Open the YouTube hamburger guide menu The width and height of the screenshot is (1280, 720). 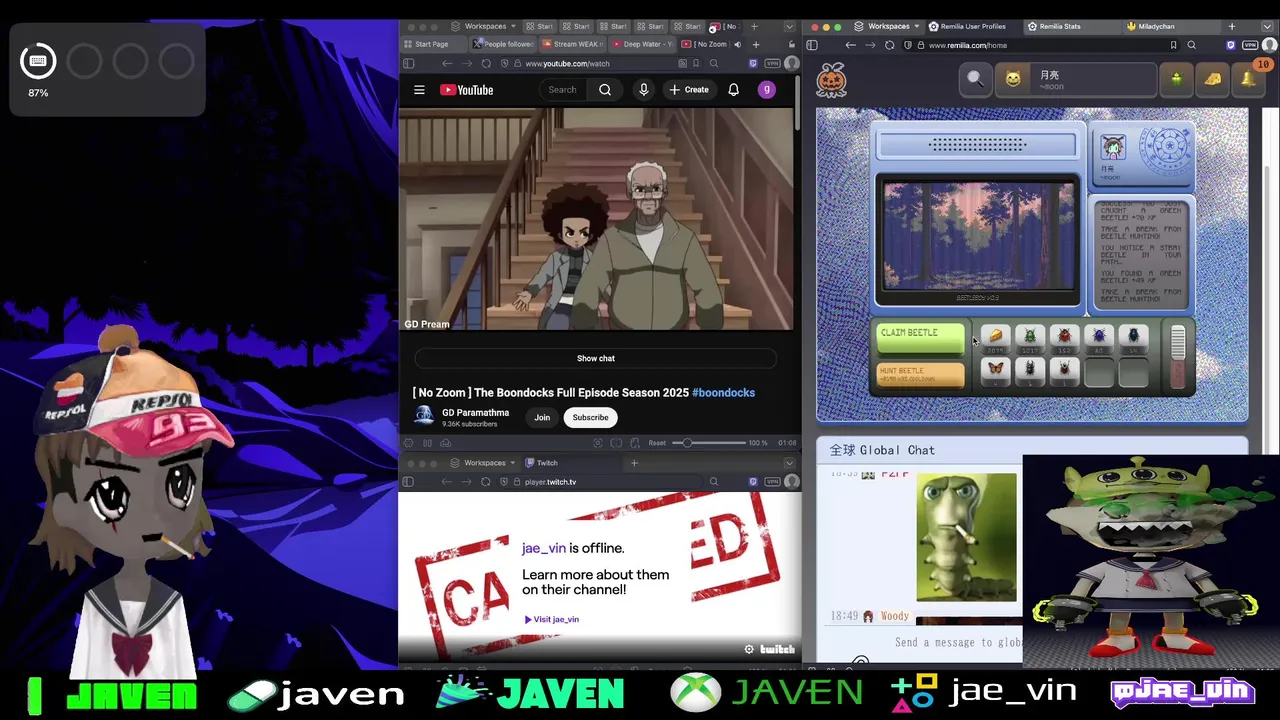[419, 90]
